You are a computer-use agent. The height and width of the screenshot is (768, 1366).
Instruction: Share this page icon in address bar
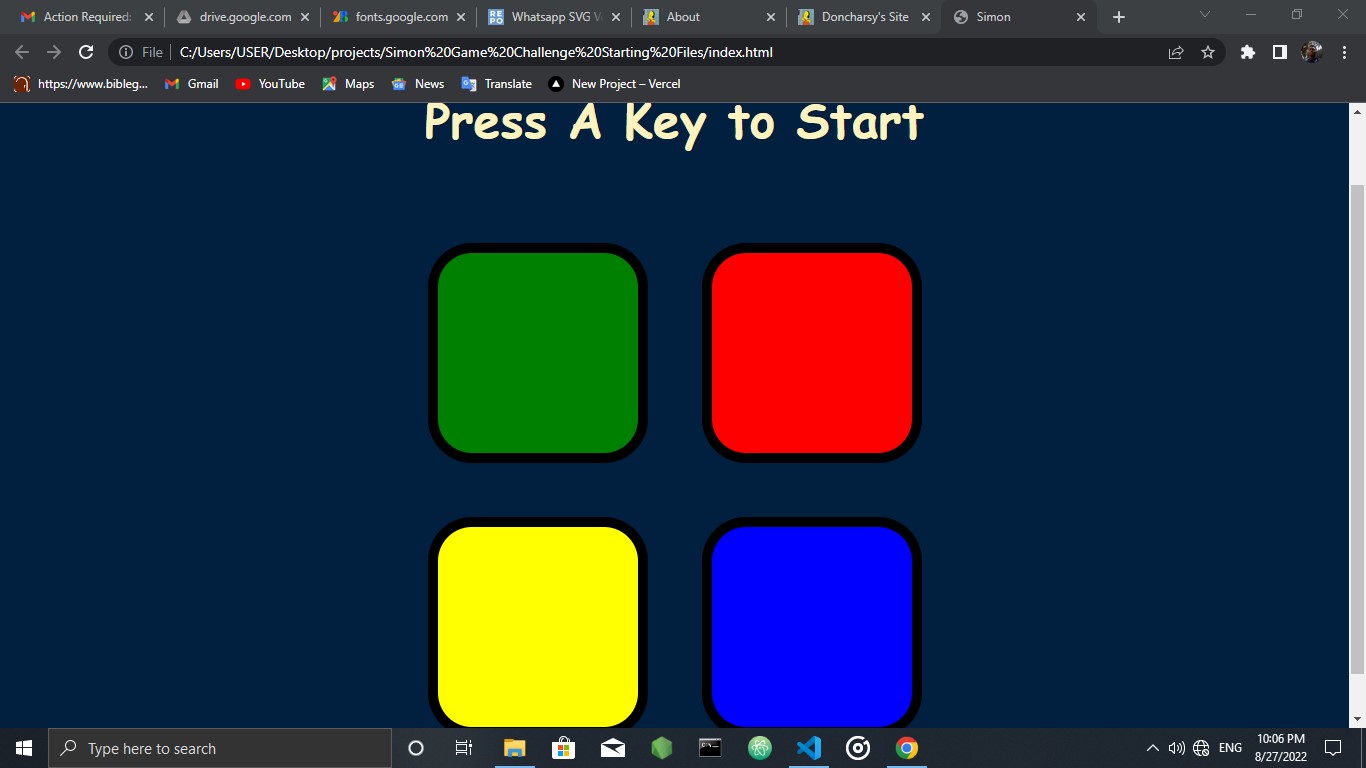coord(1176,52)
